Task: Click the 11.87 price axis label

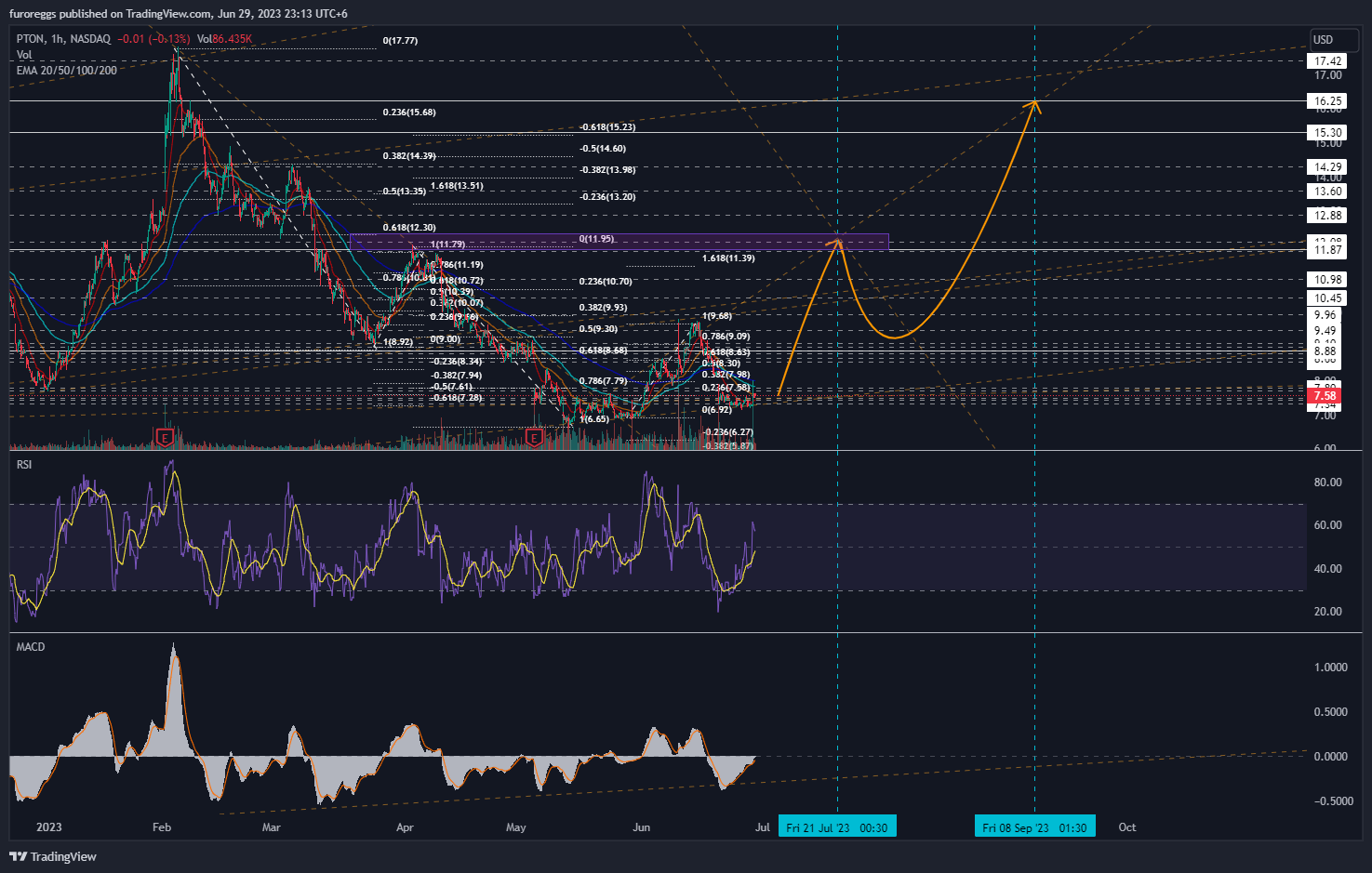Action: pos(1326,250)
